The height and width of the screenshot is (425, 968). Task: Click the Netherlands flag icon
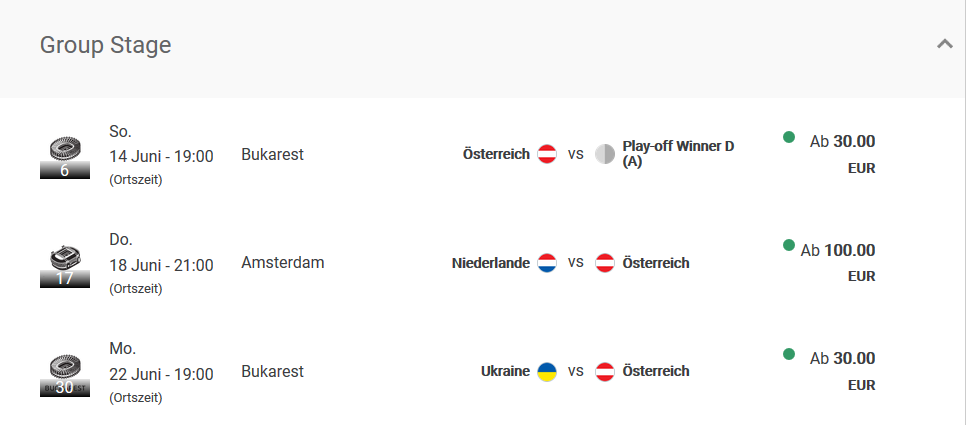pos(547,263)
